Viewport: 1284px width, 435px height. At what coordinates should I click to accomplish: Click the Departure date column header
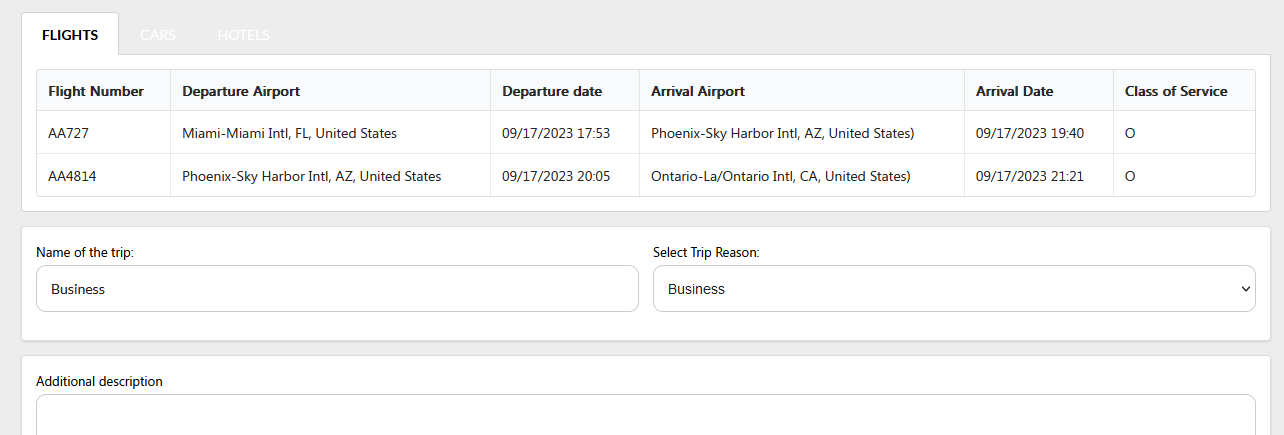[552, 91]
